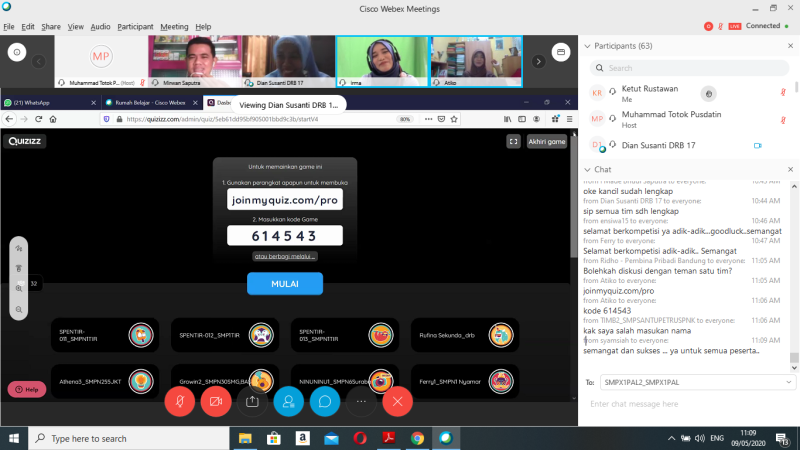Leave meeting with the red X button
800x450 pixels.
coord(397,402)
